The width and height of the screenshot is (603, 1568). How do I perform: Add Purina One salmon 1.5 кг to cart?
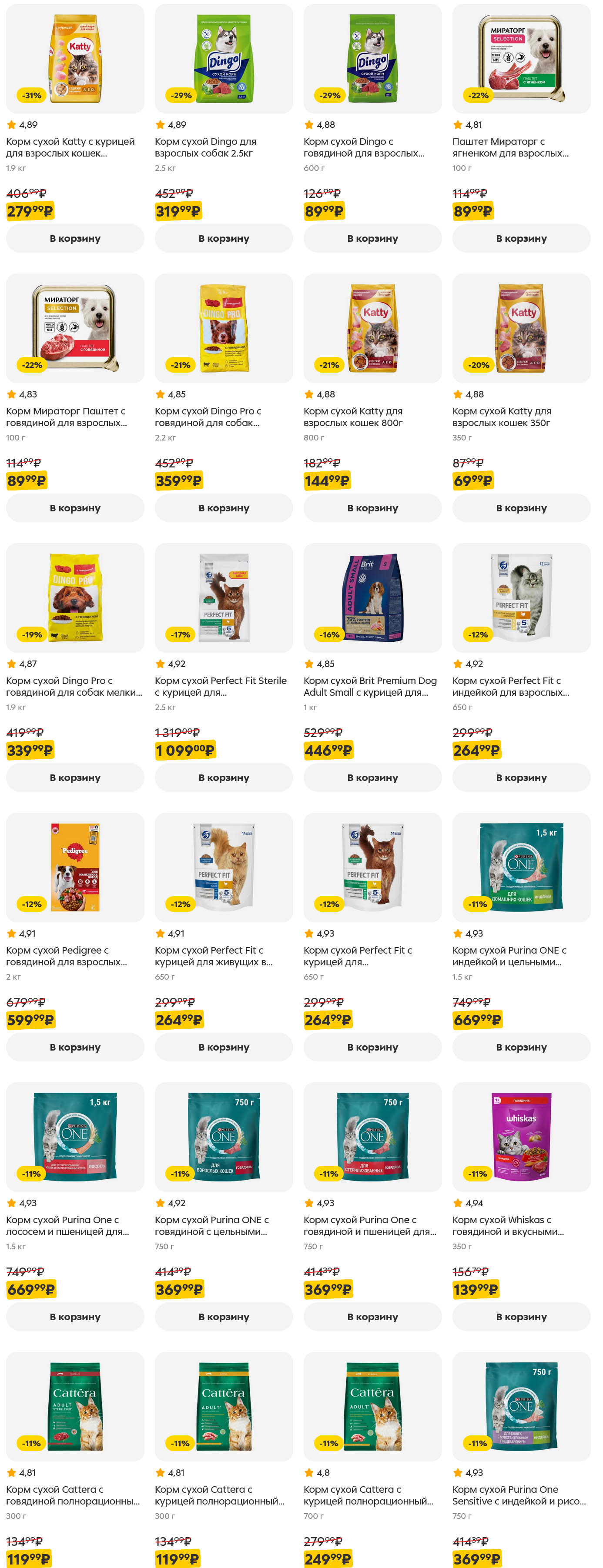[x=75, y=1317]
